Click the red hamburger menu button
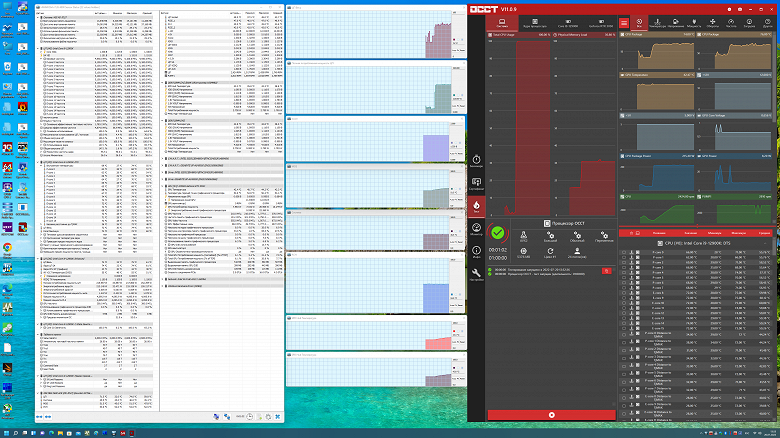Viewport: 780px width, 438px height. (624, 23)
